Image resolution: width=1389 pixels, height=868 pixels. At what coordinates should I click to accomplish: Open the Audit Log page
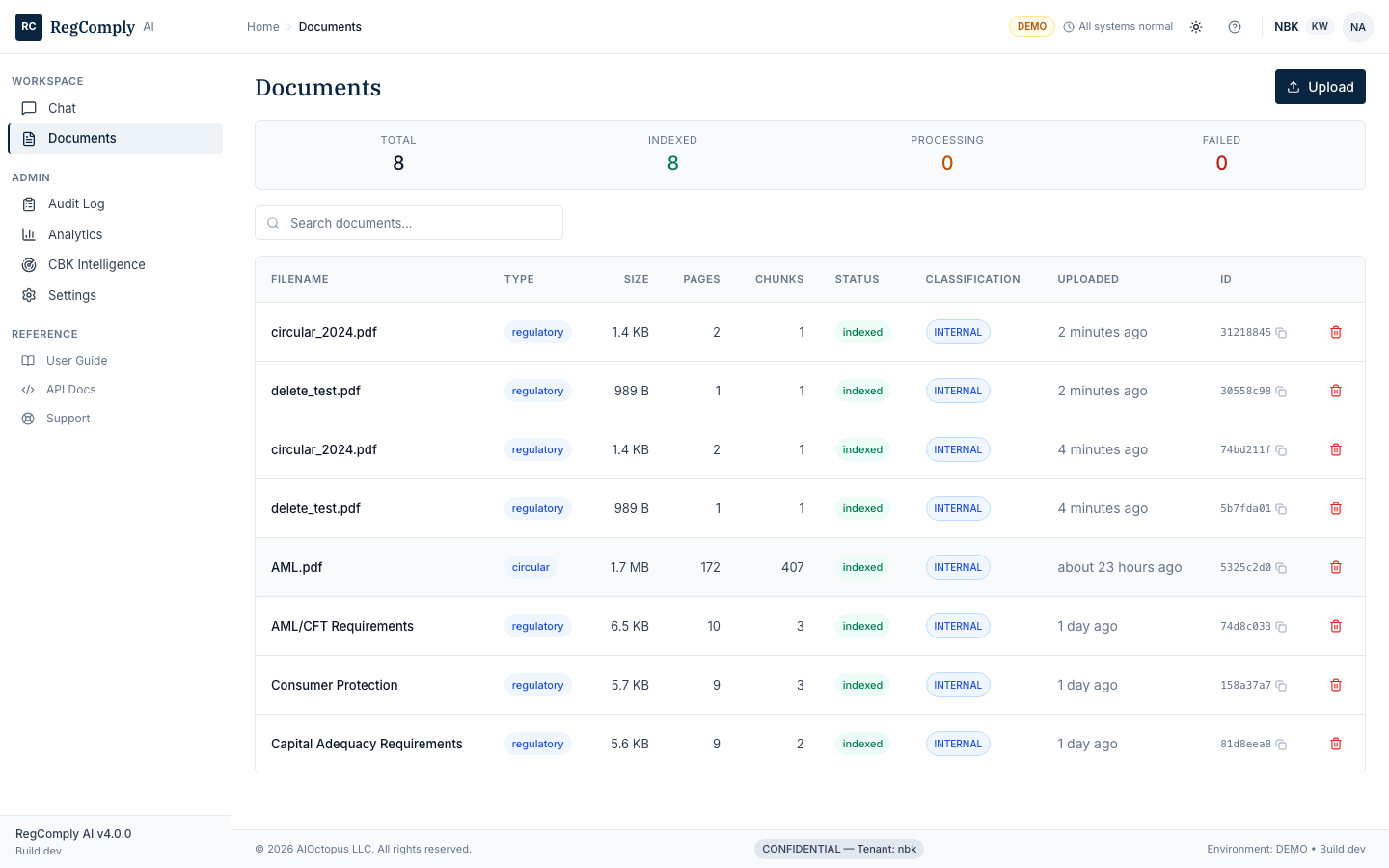coord(116,203)
